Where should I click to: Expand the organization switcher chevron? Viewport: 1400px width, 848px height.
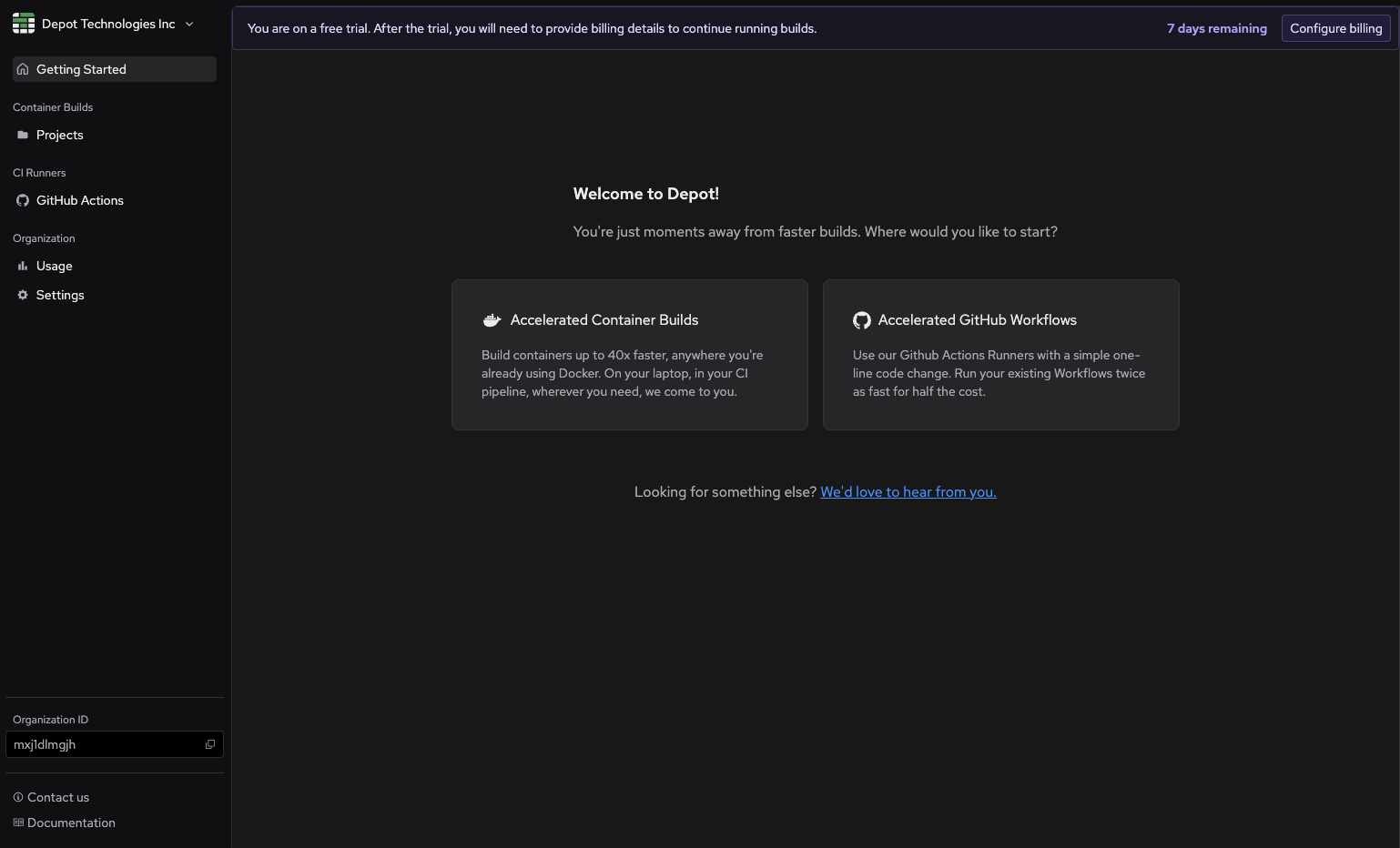(x=189, y=25)
